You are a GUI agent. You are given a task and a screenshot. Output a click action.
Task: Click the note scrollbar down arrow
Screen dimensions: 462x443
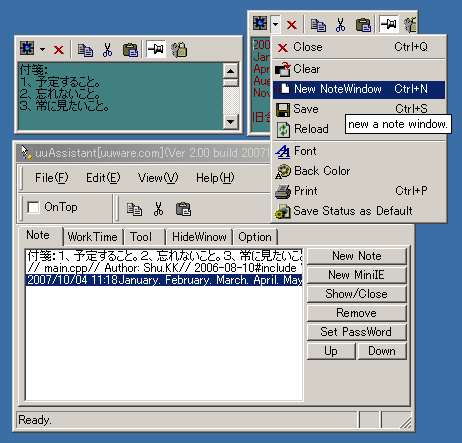pos(231,121)
